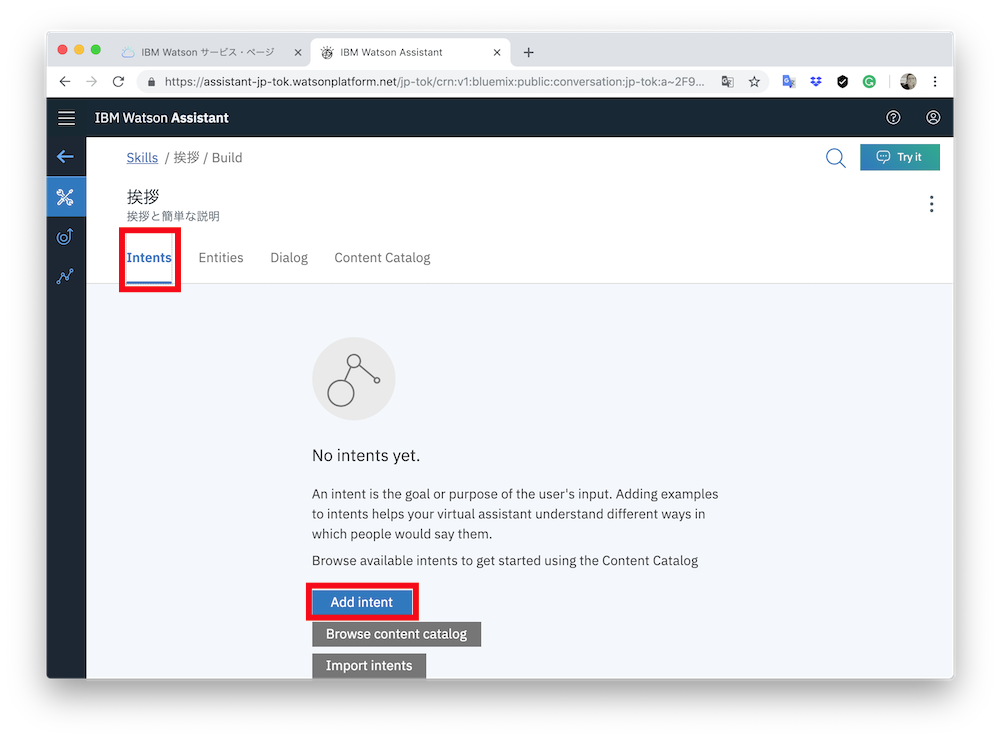The width and height of the screenshot is (1000, 740).
Task: Open the Chrome profile avatar
Action: pos(908,82)
